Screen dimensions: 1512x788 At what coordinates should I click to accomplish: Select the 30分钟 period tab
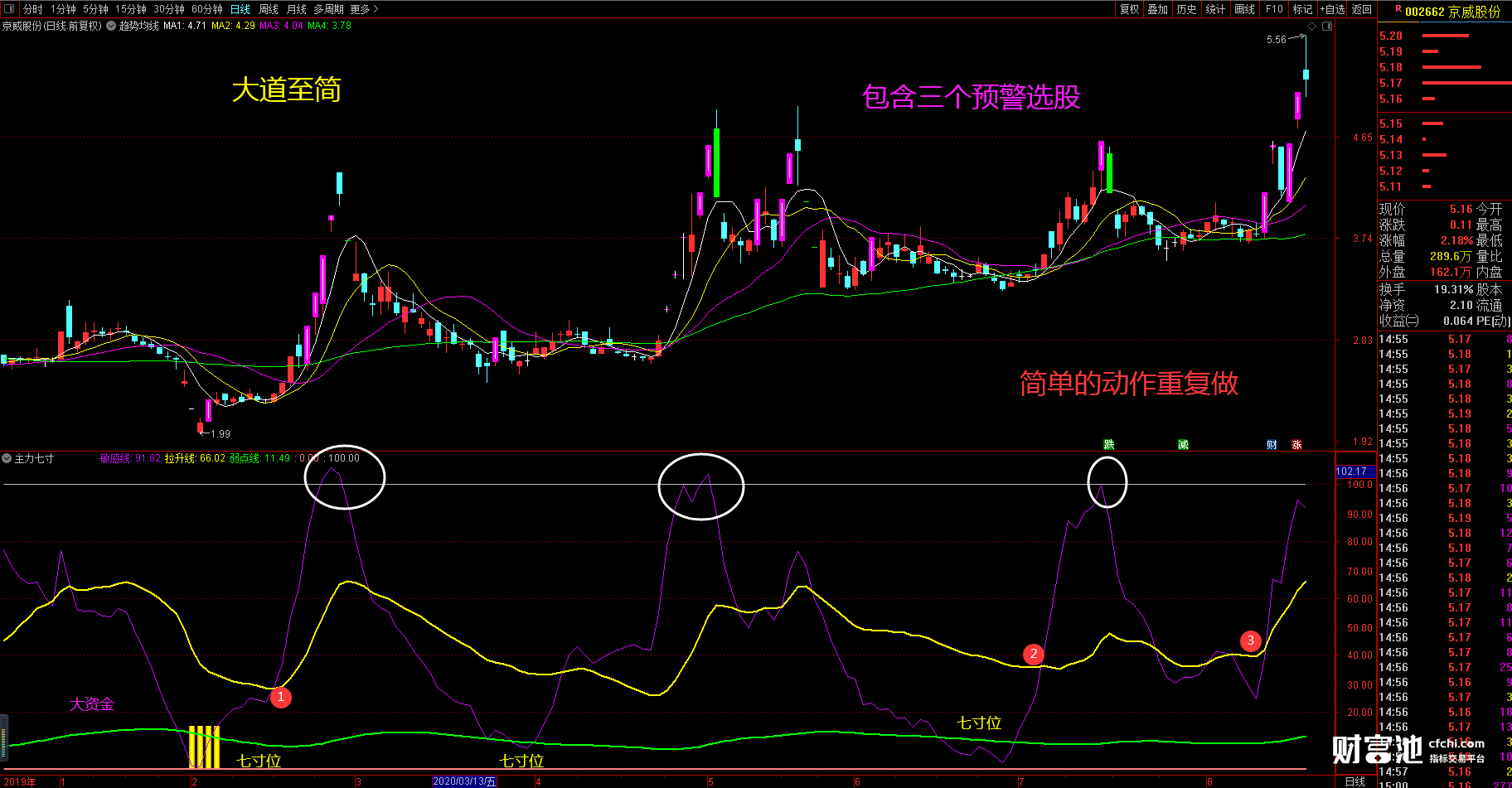pos(169,9)
